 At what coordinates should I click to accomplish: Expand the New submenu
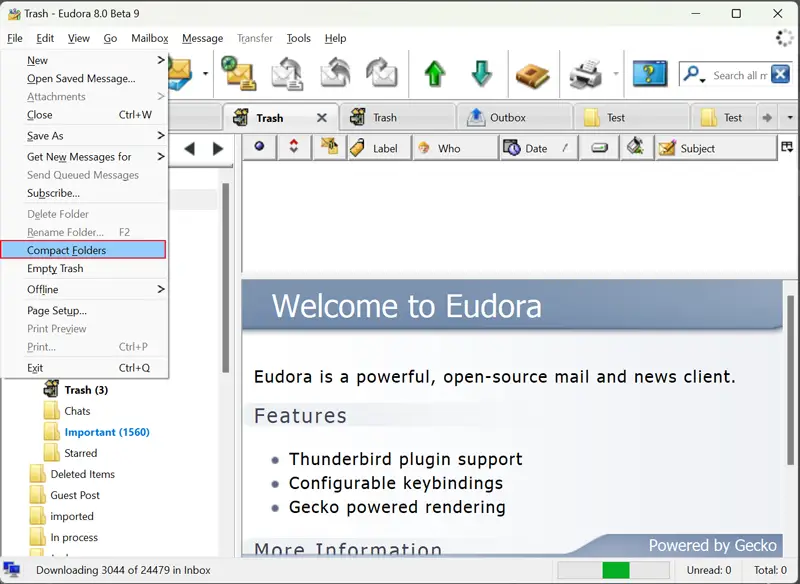(84, 60)
